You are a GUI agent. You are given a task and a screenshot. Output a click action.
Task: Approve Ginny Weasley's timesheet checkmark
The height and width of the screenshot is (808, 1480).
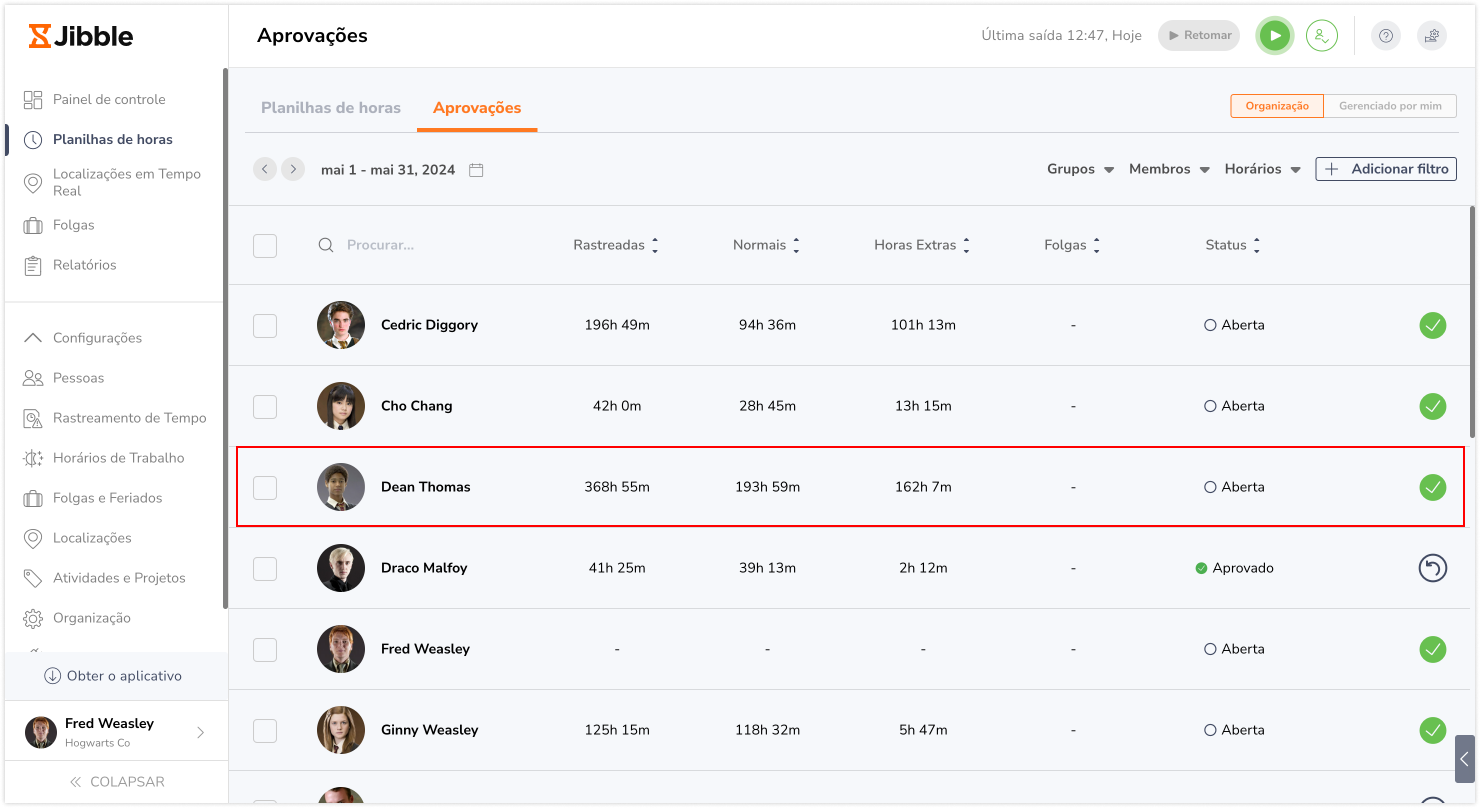[x=1432, y=730]
